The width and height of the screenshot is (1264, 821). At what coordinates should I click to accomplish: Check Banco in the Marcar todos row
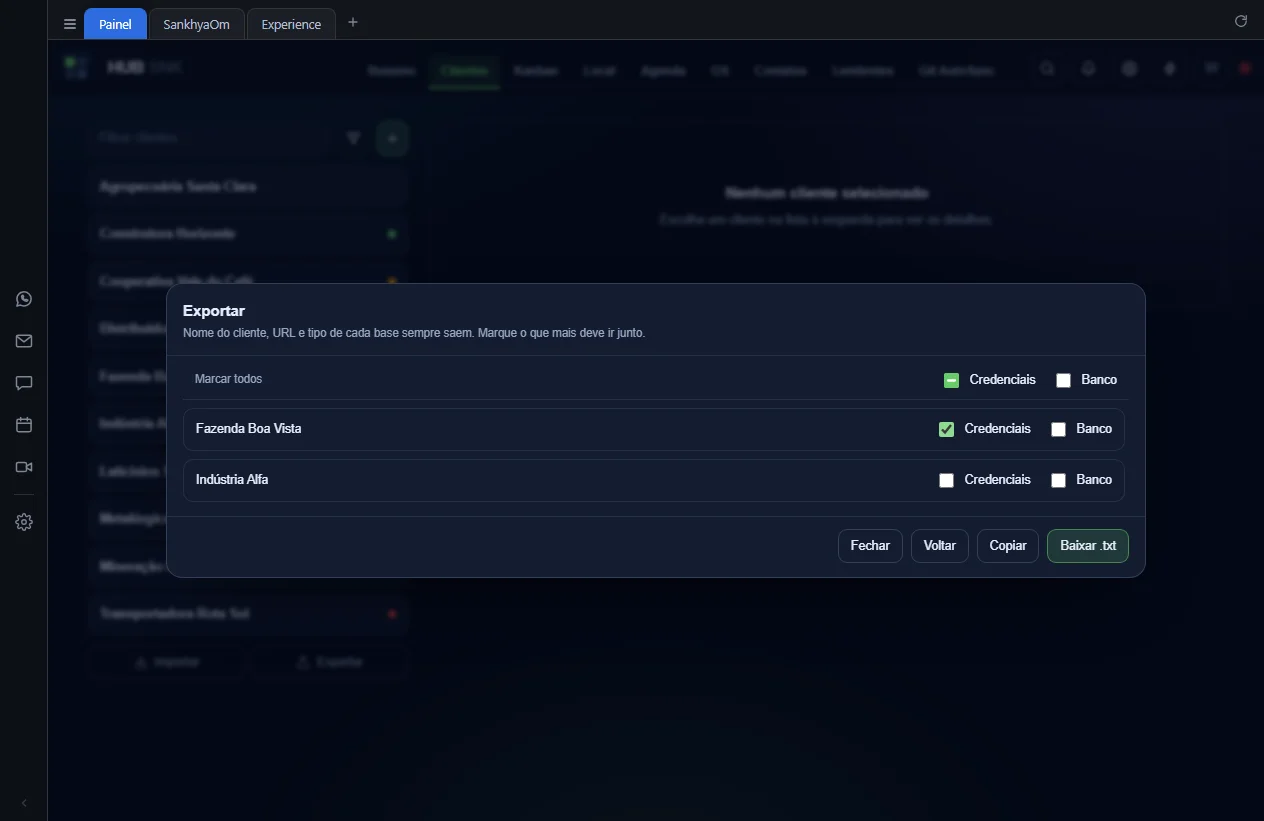[1063, 380]
